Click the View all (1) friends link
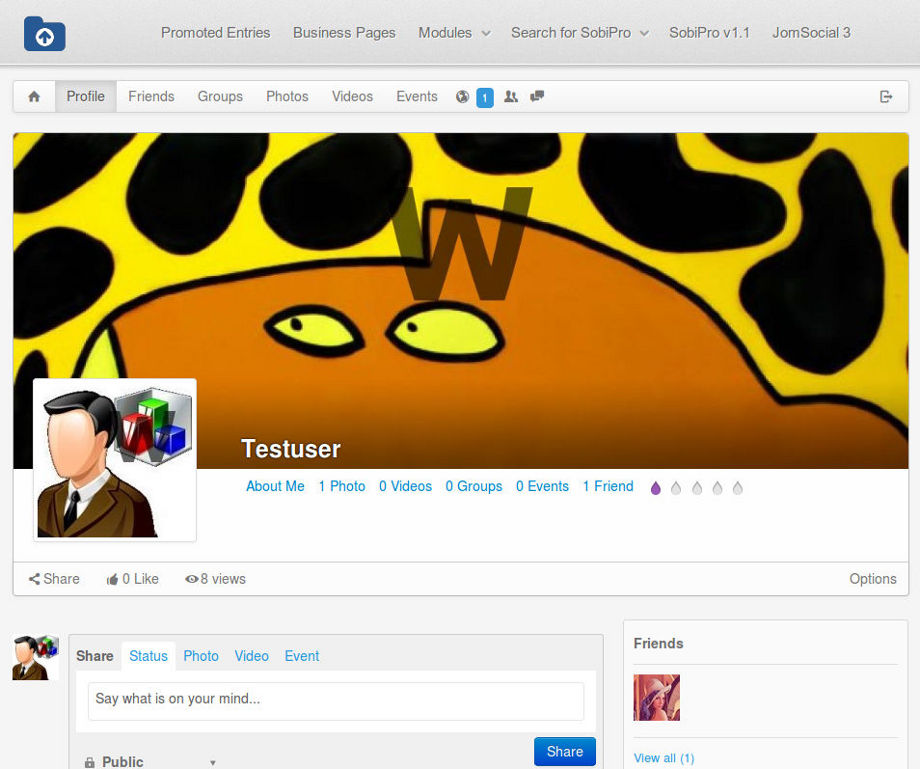The height and width of the screenshot is (769, 920). click(x=664, y=758)
